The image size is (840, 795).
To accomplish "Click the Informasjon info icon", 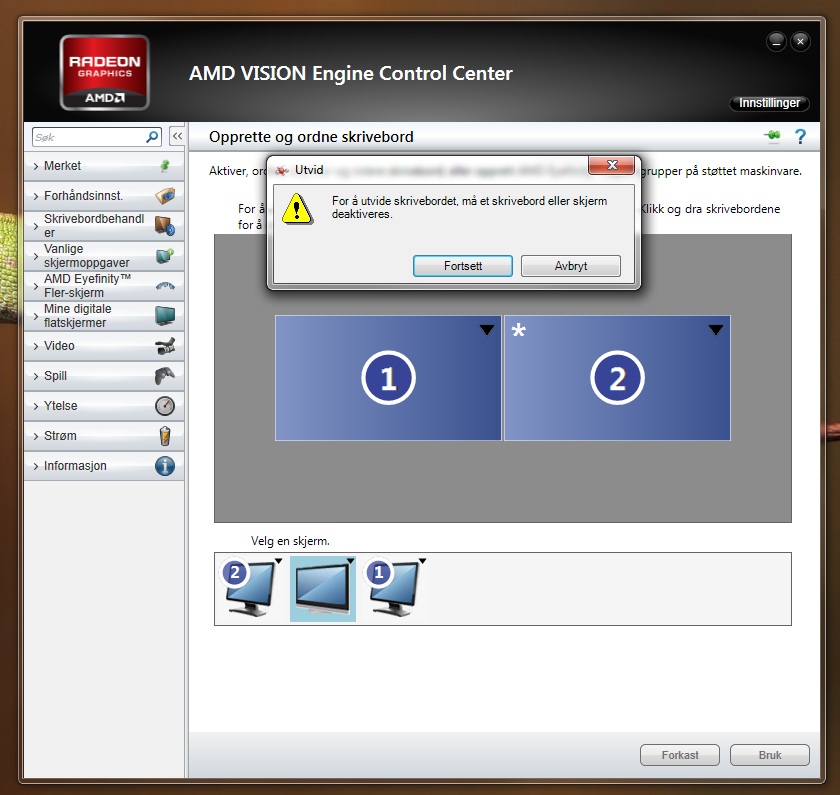I will coord(165,466).
